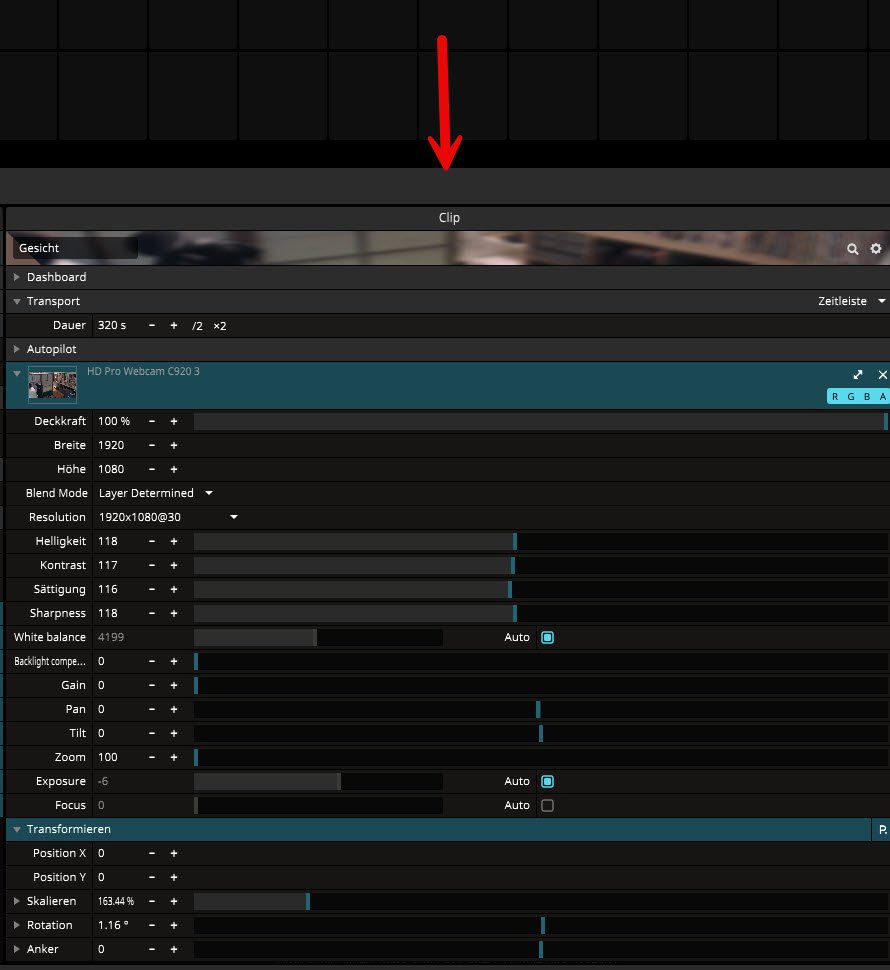The image size is (890, 970).
Task: Halve the Dauer with the /2 button
Action: point(198,326)
